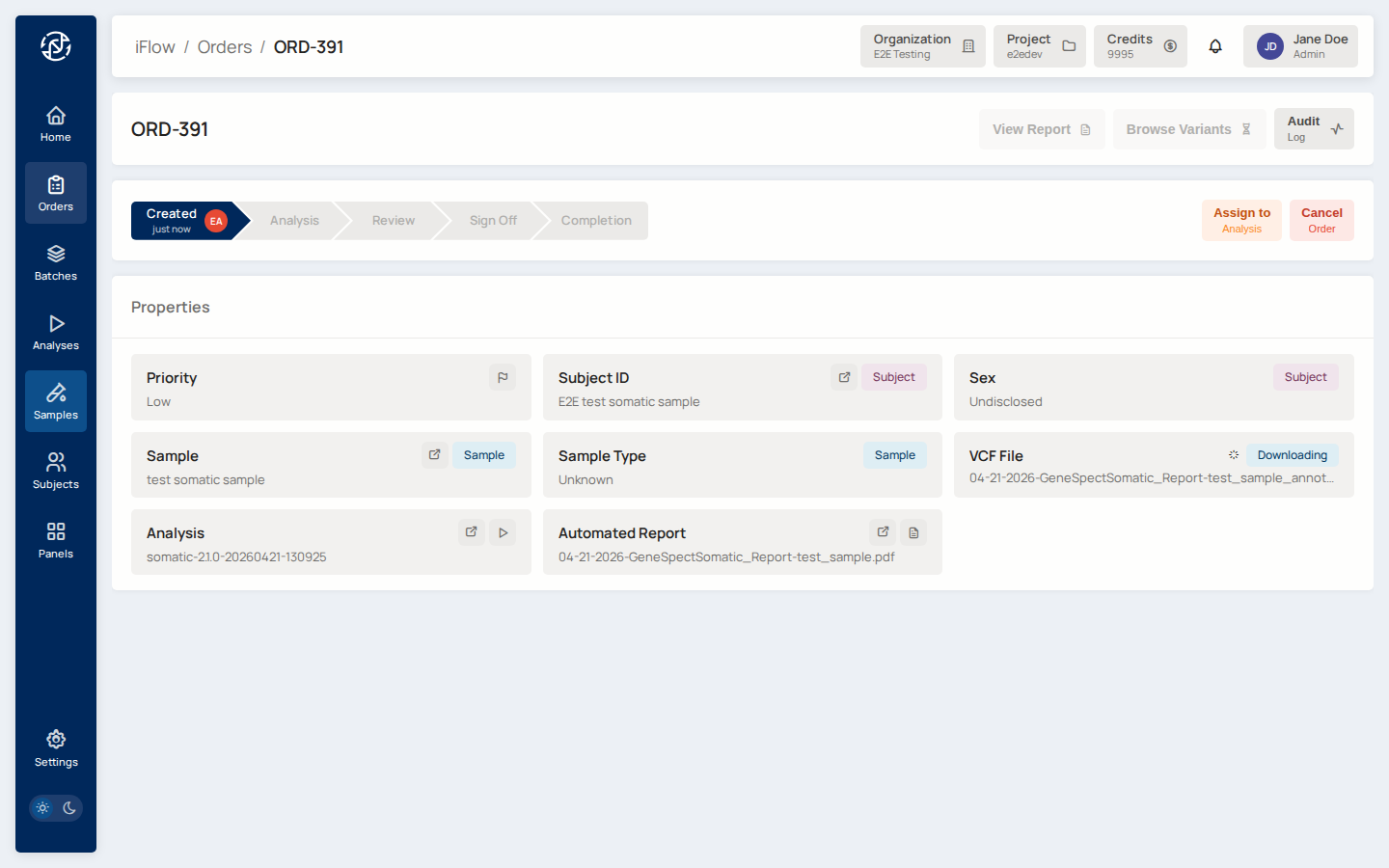Go to Home in sidebar
This screenshot has height=868, width=1389.
[x=56, y=123]
